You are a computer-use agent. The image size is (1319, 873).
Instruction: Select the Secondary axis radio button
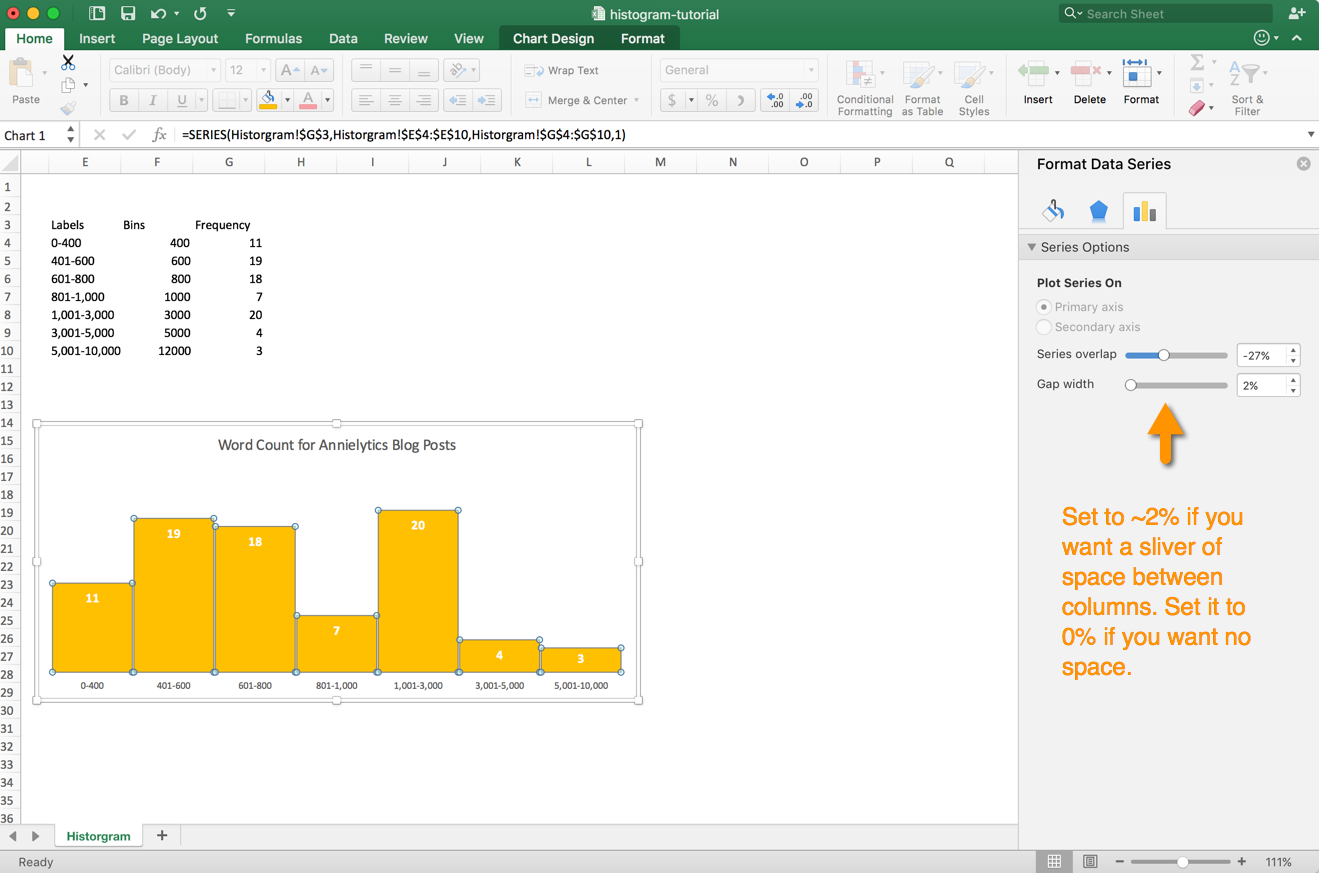(1044, 327)
